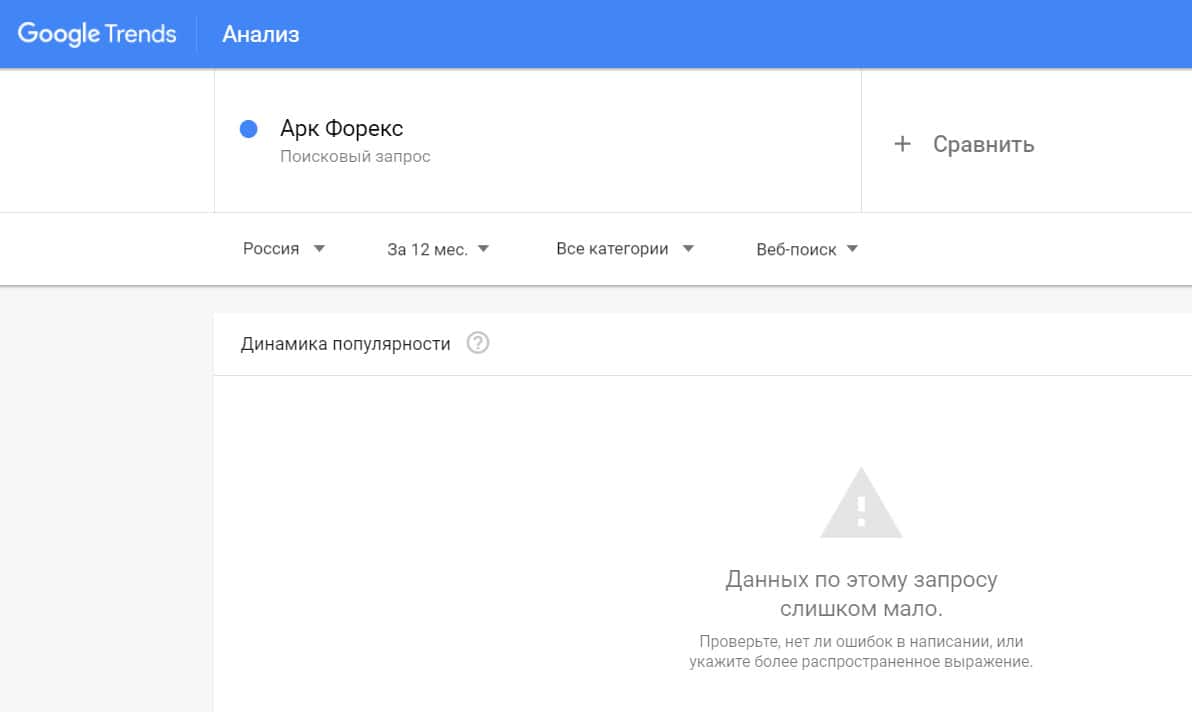Click the arrow beside За 12 мес.

[483, 249]
